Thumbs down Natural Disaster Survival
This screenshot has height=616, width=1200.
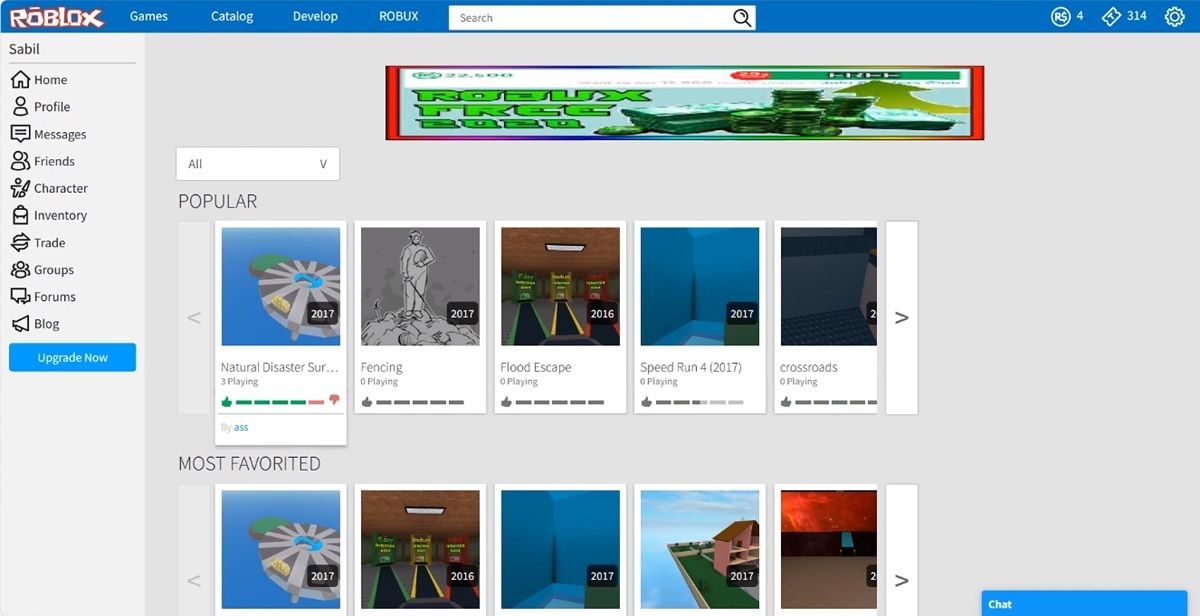point(333,400)
